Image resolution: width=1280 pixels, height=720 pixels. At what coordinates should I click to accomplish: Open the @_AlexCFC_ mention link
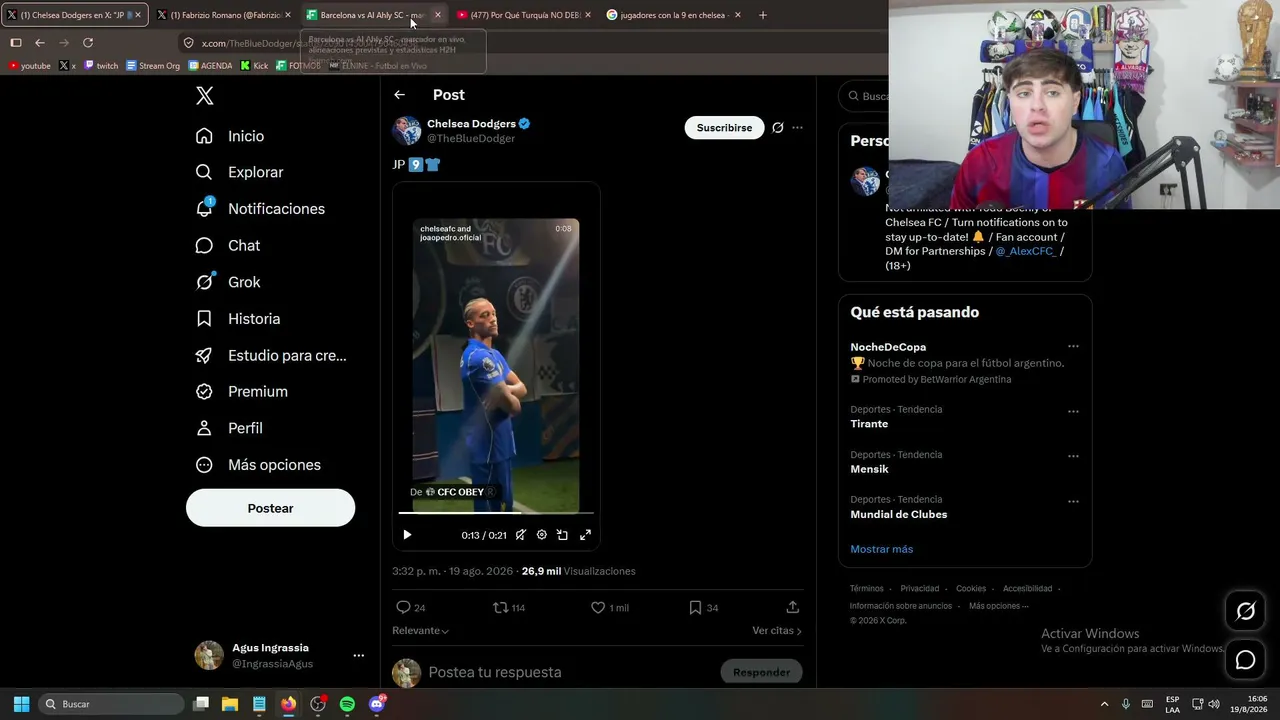tap(1025, 251)
